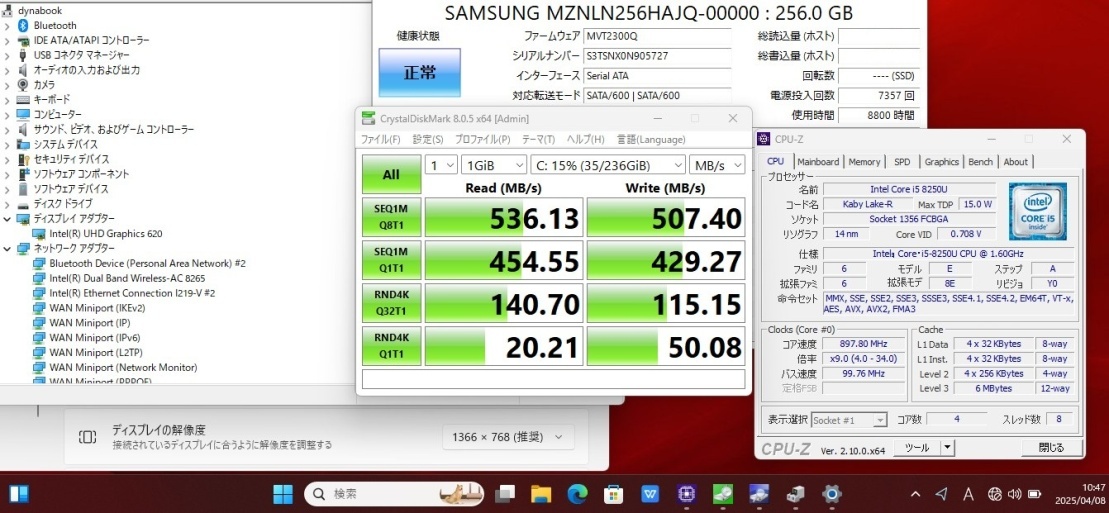The image size is (1109, 513).
Task: Switch to the Memory tab in CPU-Z
Action: click(864, 161)
